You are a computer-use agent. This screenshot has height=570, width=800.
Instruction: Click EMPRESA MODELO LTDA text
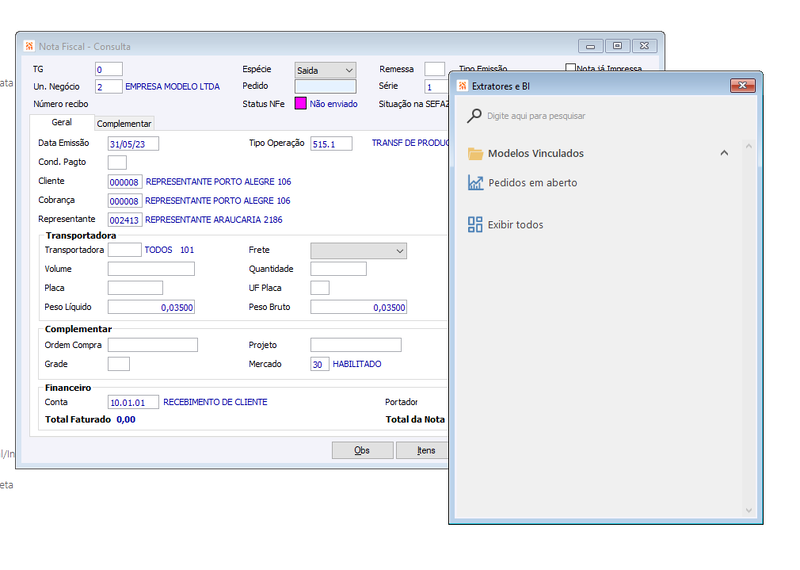click(x=172, y=87)
